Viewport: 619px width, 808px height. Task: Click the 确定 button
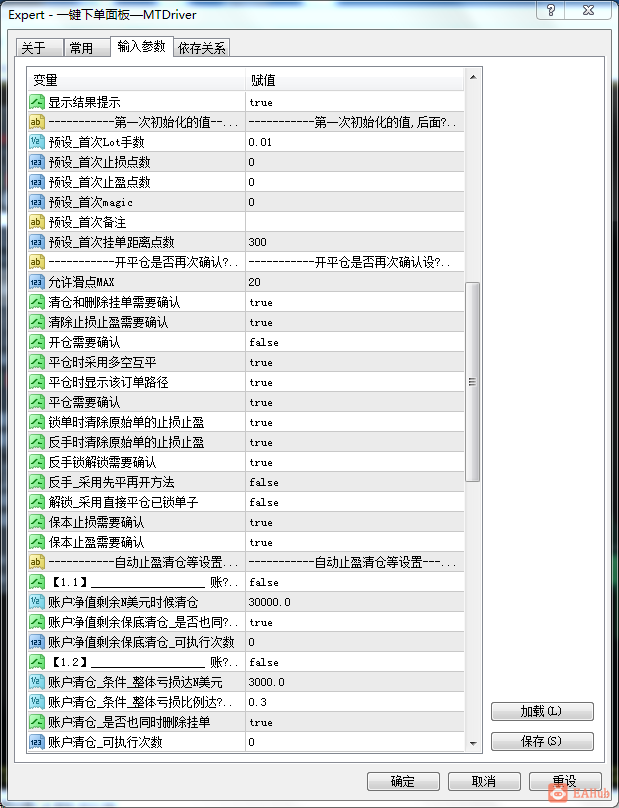(403, 781)
